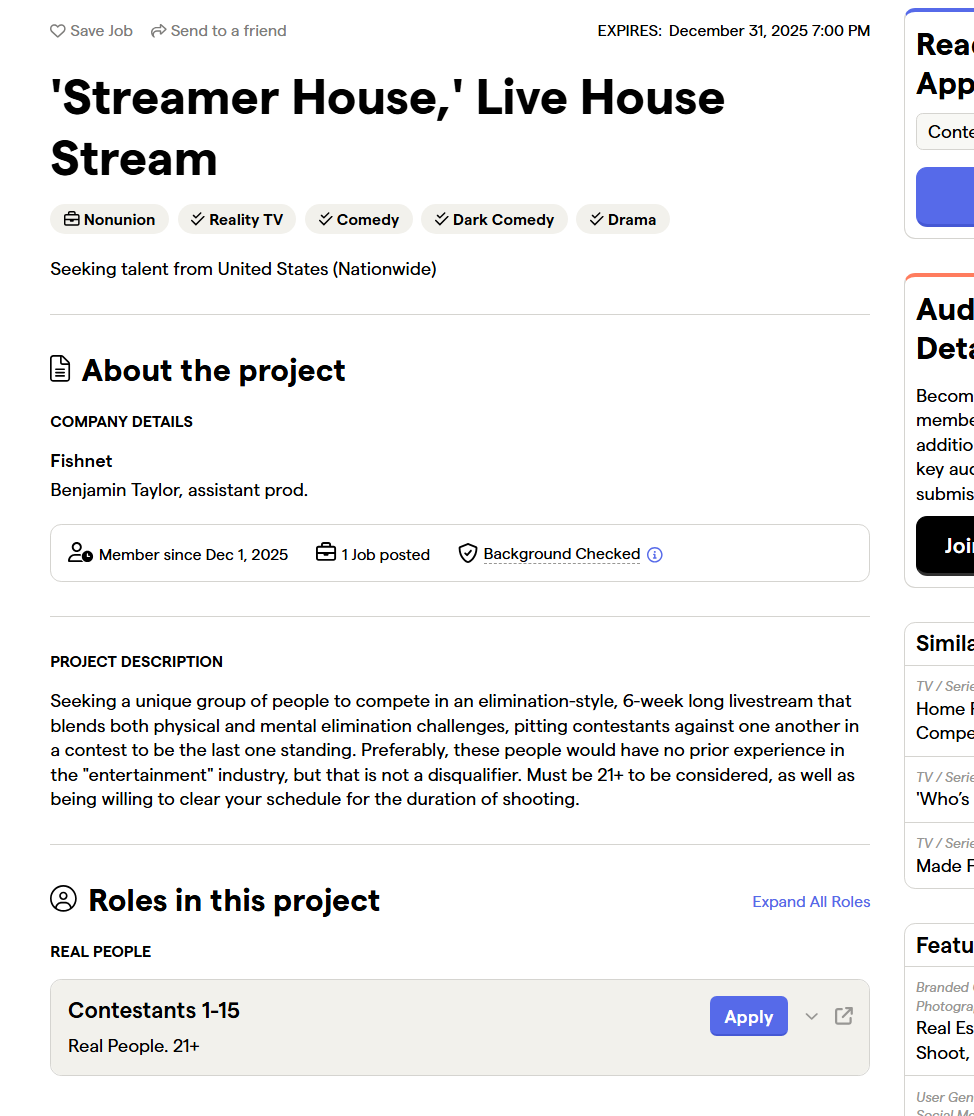Click the 'Real People. 21+' role description
The width and height of the screenshot is (974, 1116).
134,1046
